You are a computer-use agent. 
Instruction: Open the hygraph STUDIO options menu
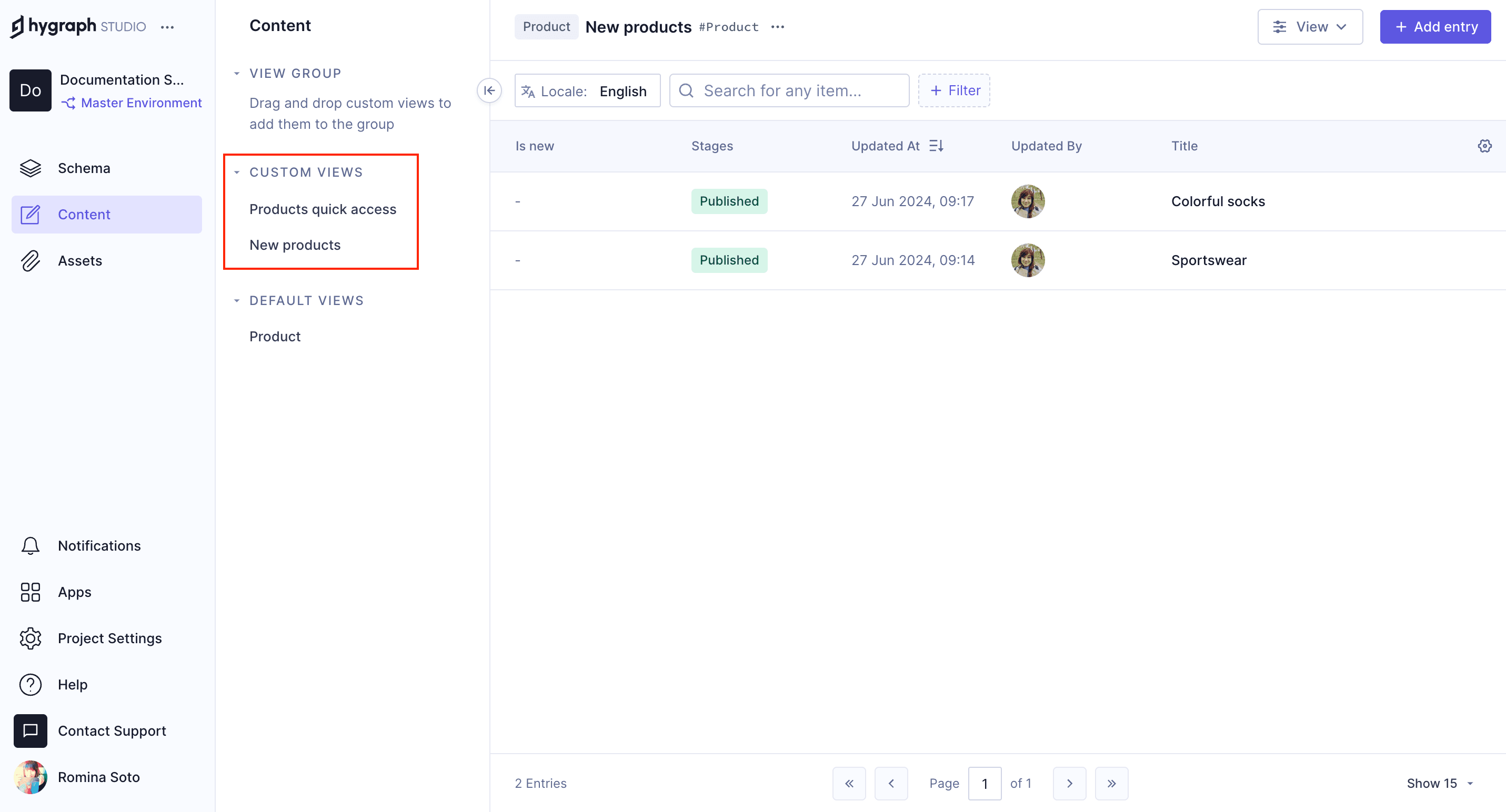coord(168,27)
